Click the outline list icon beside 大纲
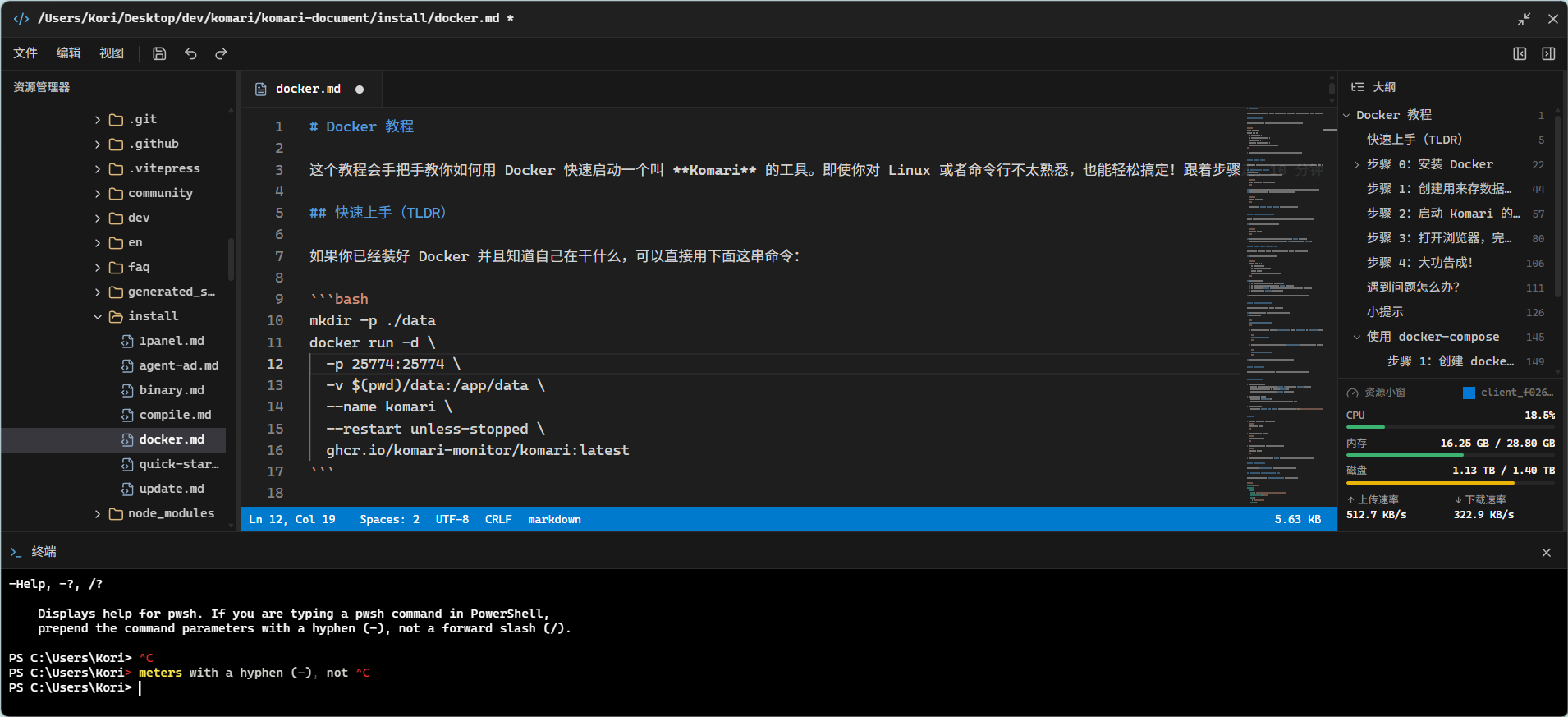Viewport: 1568px width, 717px height. tap(1358, 87)
